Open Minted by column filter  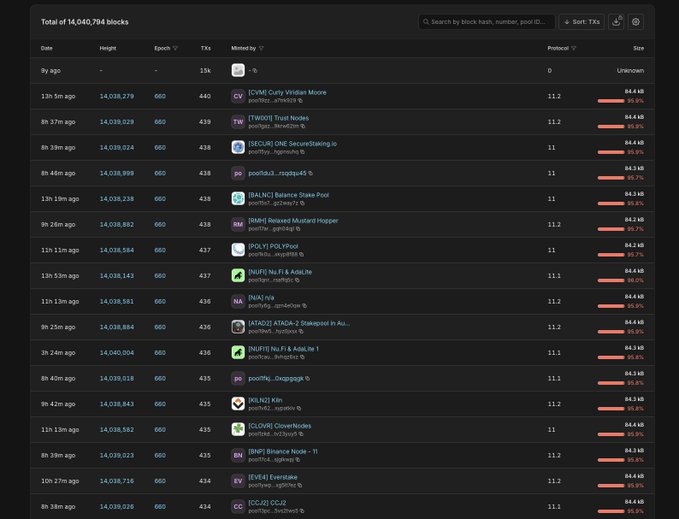click(261, 48)
